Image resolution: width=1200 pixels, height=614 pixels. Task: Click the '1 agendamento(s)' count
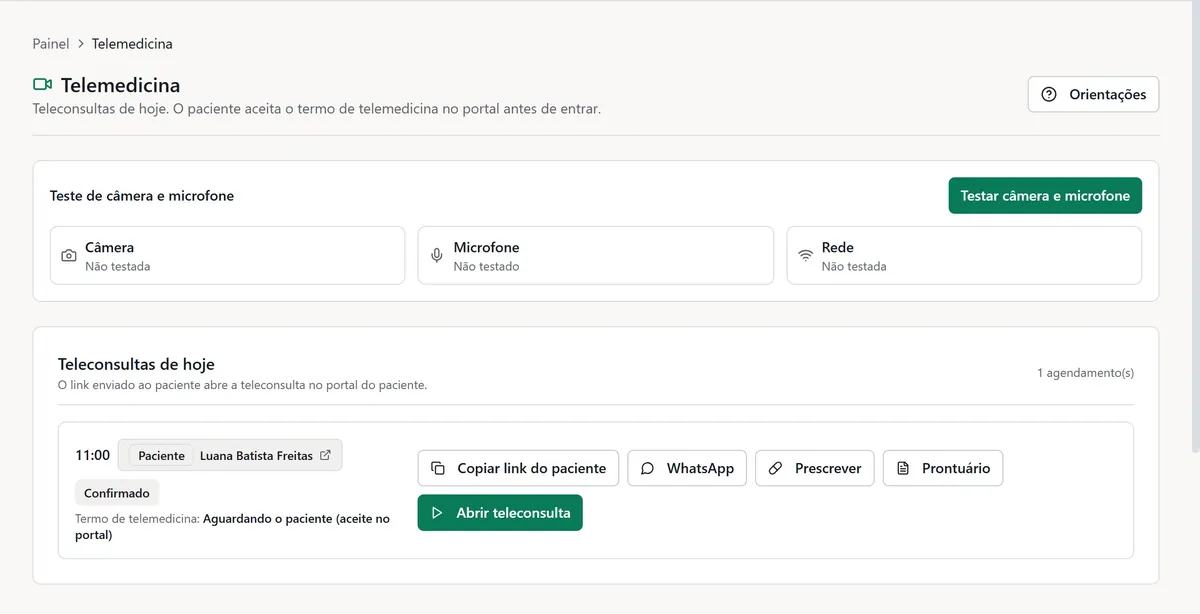1085,373
